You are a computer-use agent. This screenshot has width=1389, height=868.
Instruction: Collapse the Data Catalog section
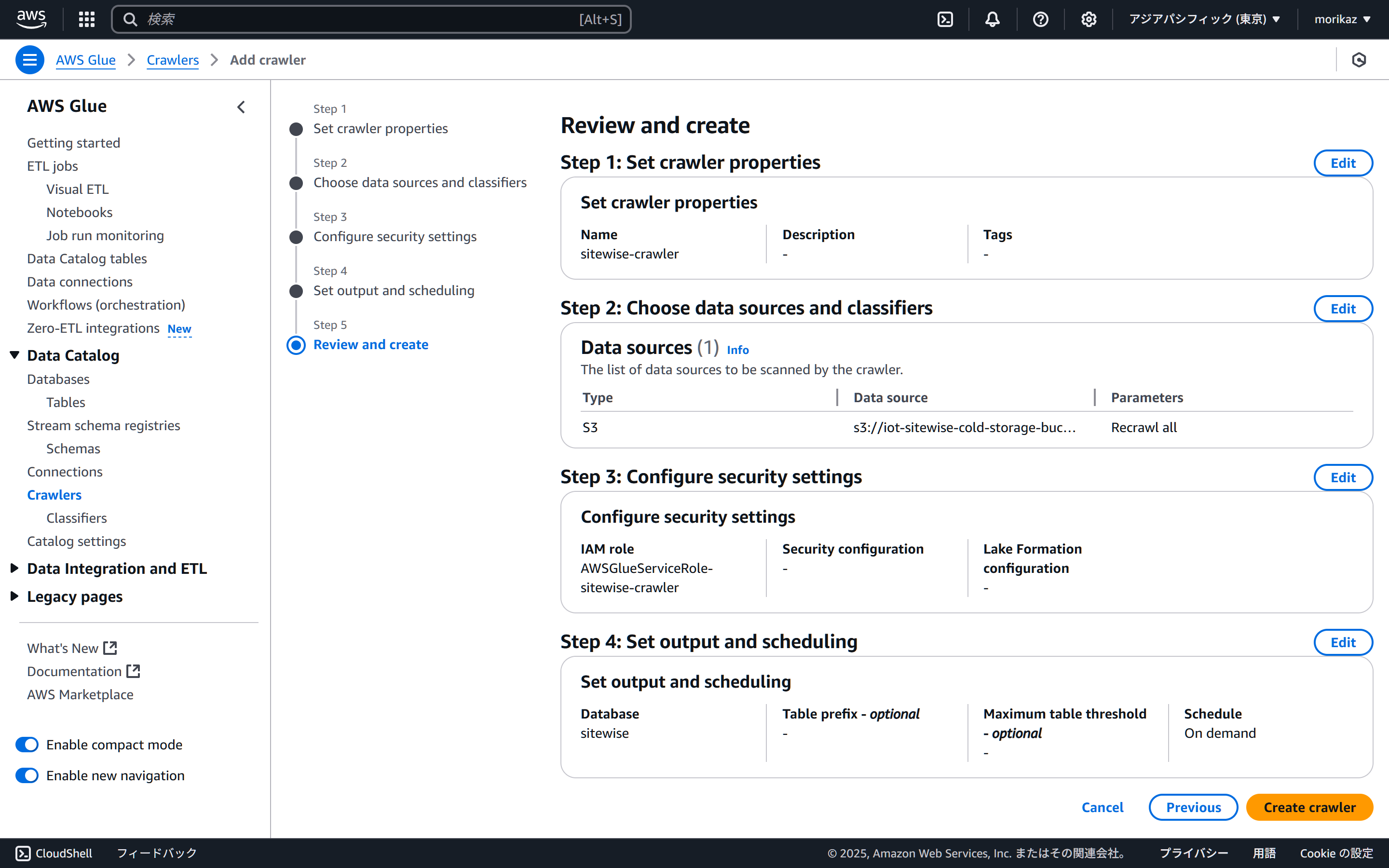pyautogui.click(x=15, y=355)
